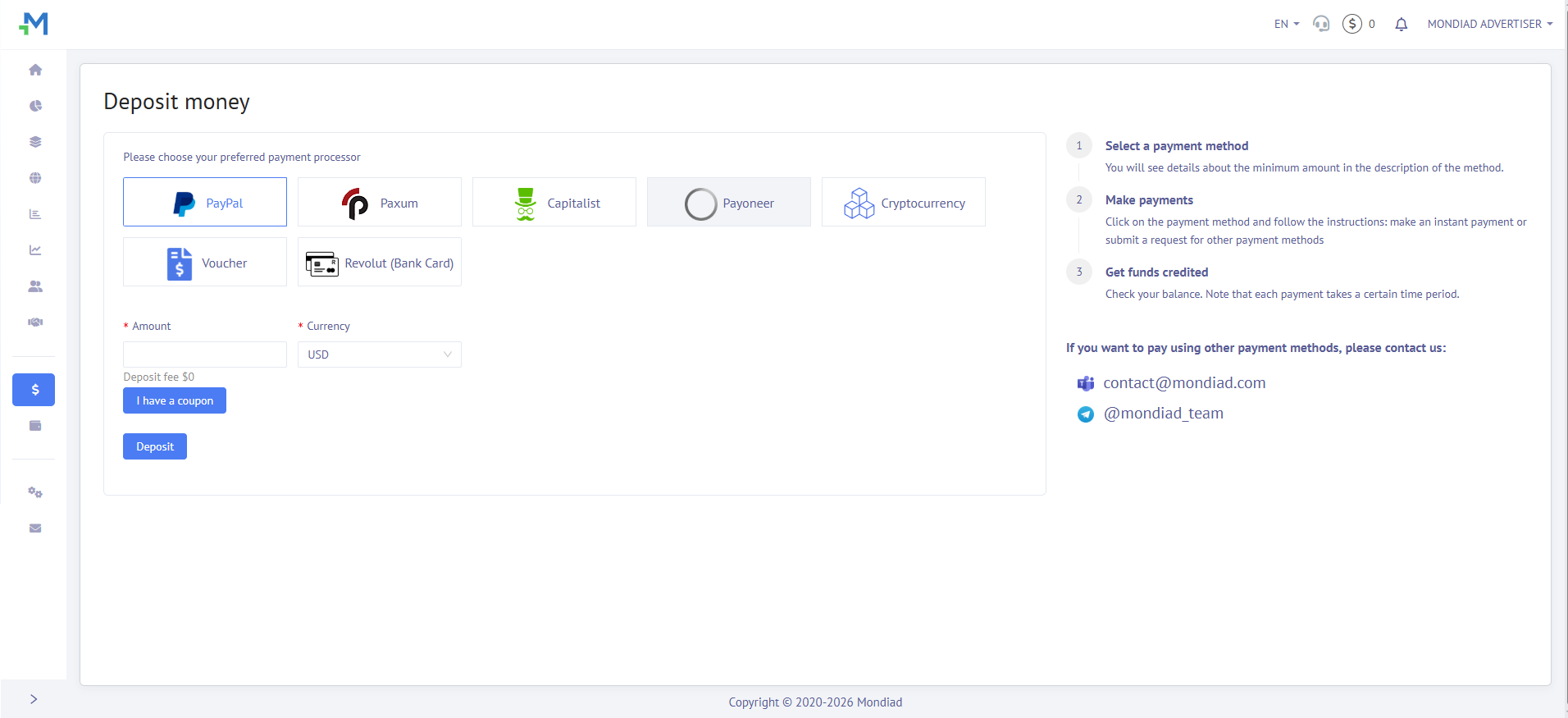The width and height of the screenshot is (1568, 718).
Task: Select the dollar deposit sidebar icon
Action: (34, 390)
